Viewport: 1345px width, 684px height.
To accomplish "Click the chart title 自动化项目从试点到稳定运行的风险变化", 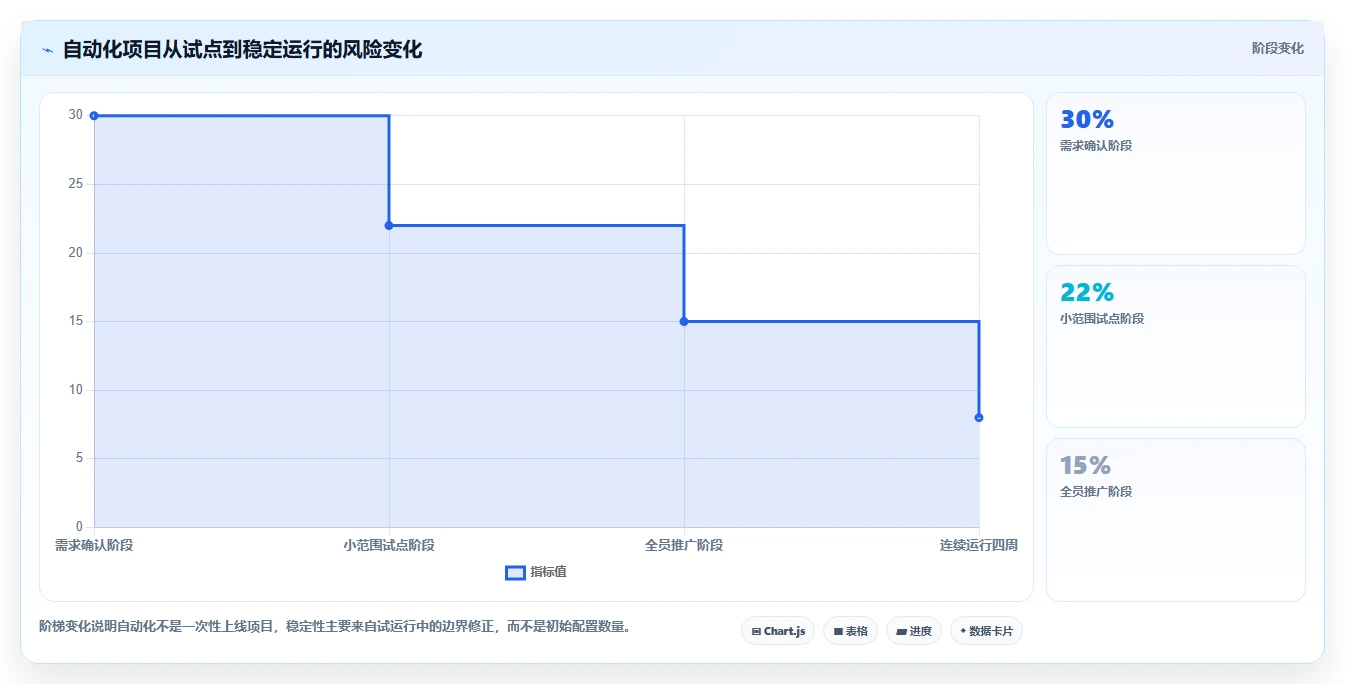I will tap(242, 49).
